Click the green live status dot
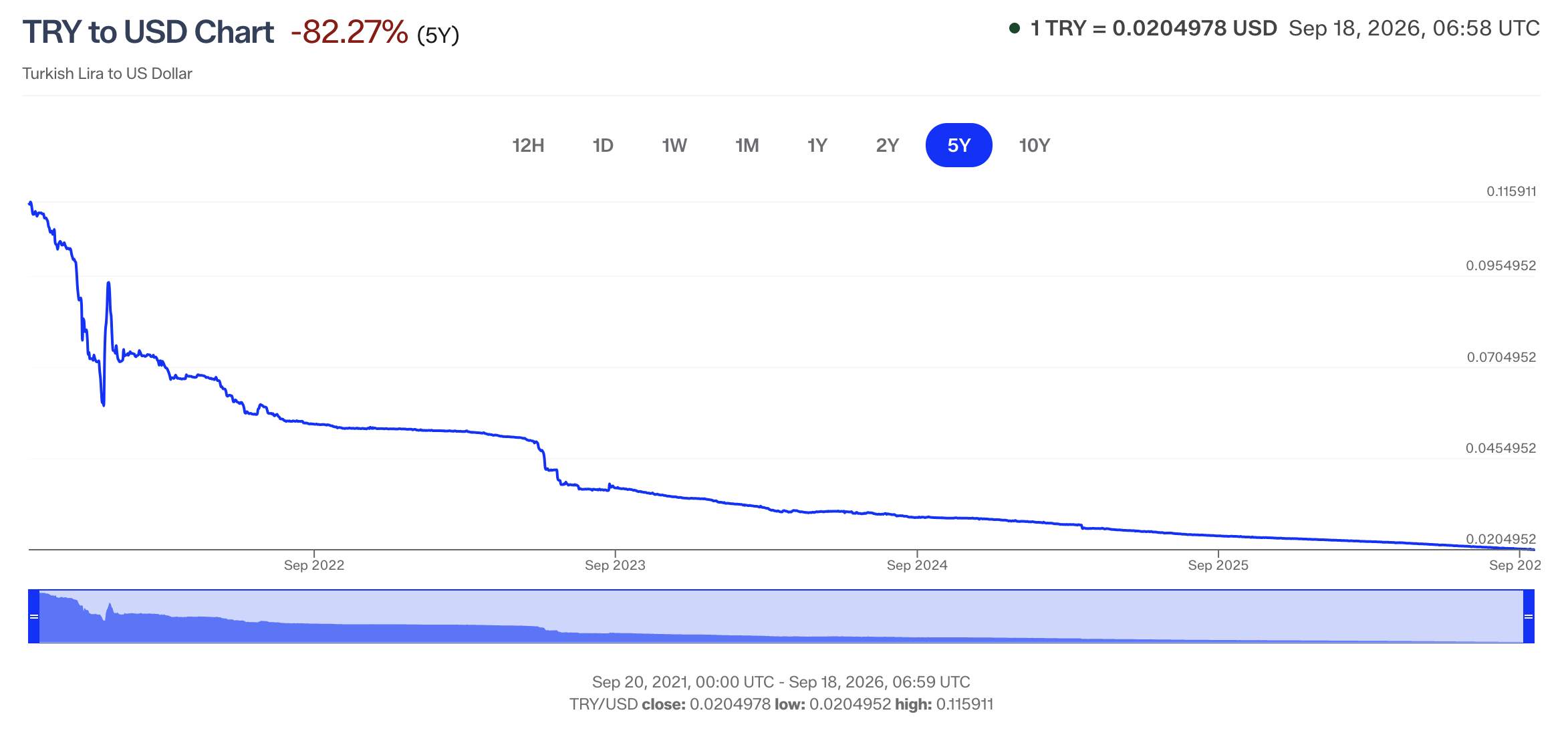Viewport: 1568px width, 737px height. (x=1015, y=28)
